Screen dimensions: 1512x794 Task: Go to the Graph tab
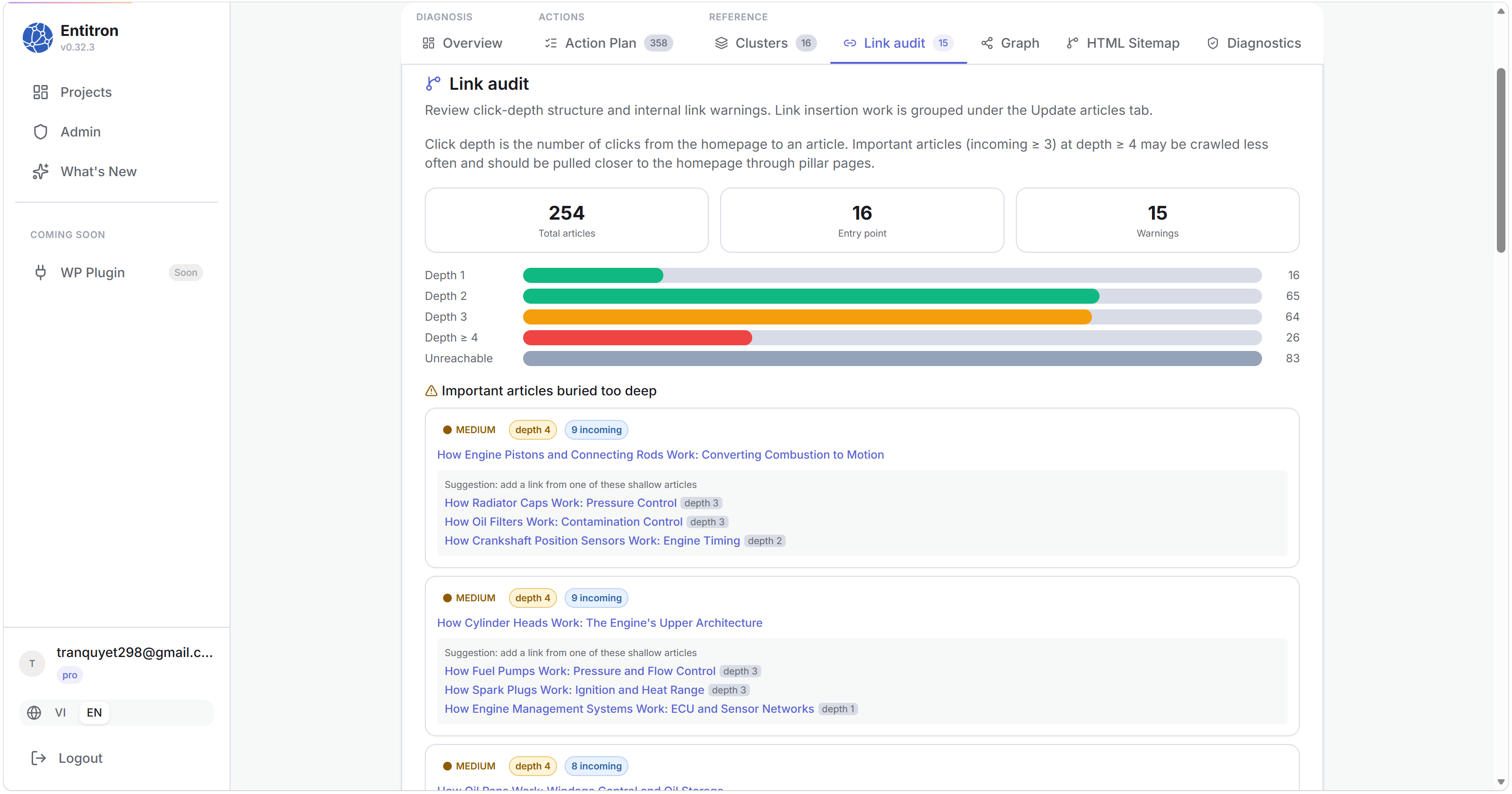pyautogui.click(x=1010, y=43)
